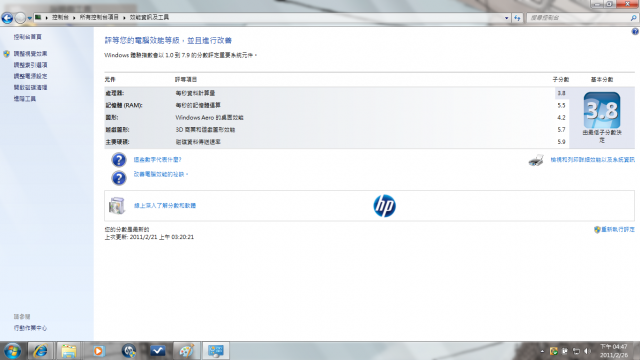Open view and print detailed performance link
Image resolution: width=640 pixels, height=360 pixels.
pyautogui.click(x=592, y=160)
